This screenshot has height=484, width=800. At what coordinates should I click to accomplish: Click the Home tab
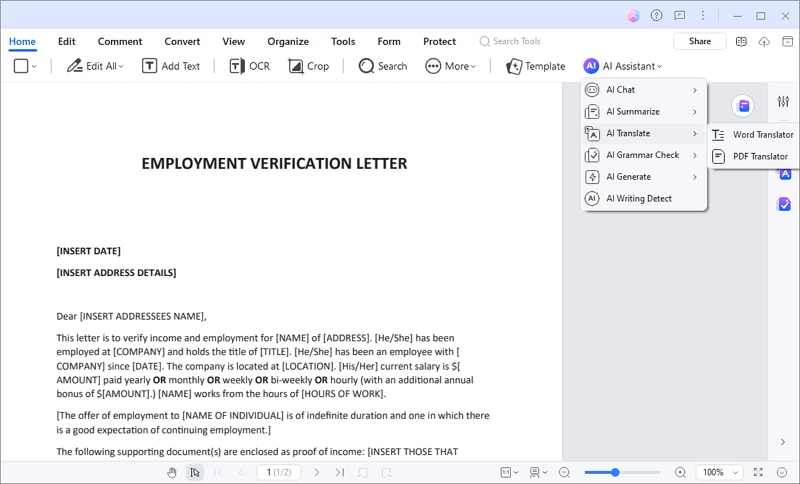point(22,41)
